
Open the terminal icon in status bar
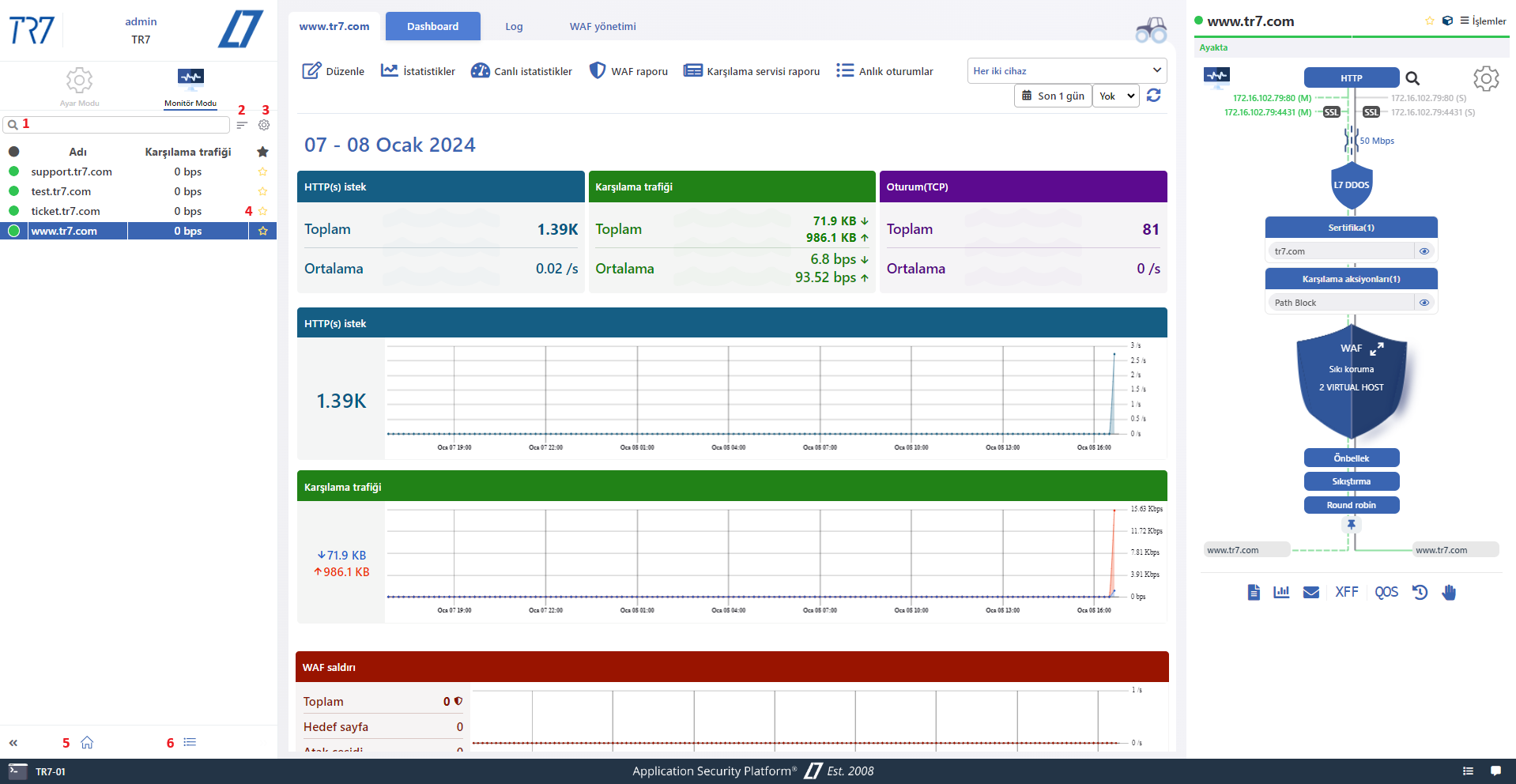click(x=17, y=771)
